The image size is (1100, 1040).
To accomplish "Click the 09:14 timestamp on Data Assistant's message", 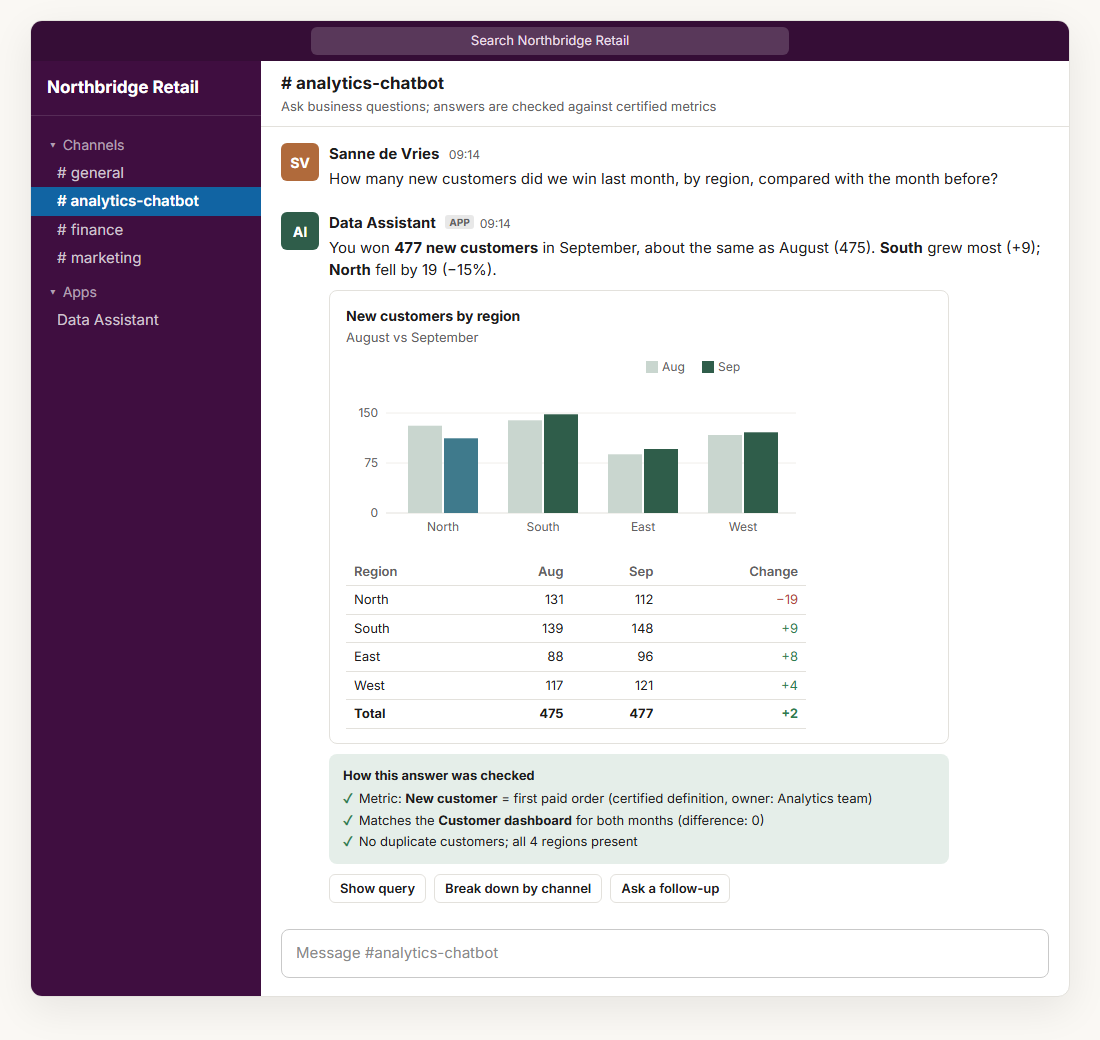I will (495, 223).
